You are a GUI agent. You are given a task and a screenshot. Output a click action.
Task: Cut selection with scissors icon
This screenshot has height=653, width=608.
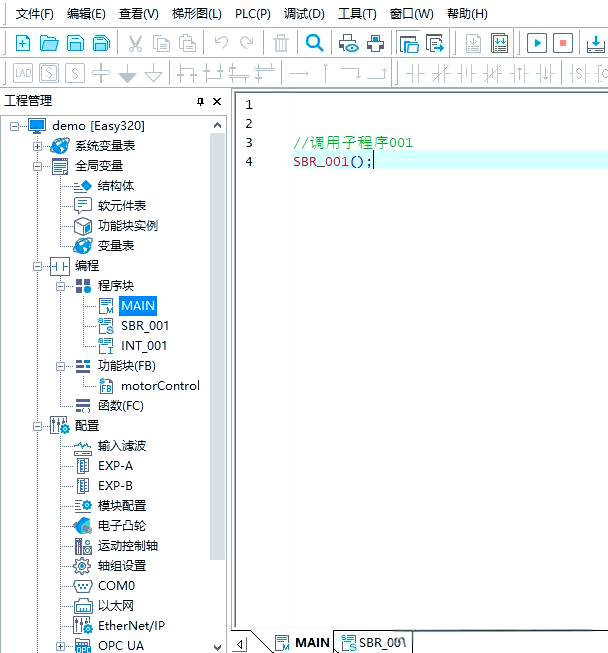pos(135,43)
